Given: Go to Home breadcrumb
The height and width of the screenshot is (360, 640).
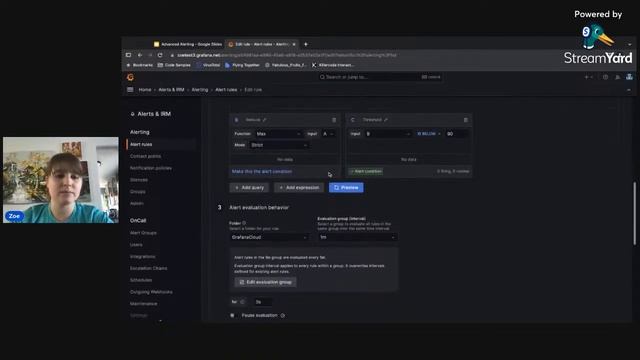Looking at the screenshot, I should (x=145, y=89).
